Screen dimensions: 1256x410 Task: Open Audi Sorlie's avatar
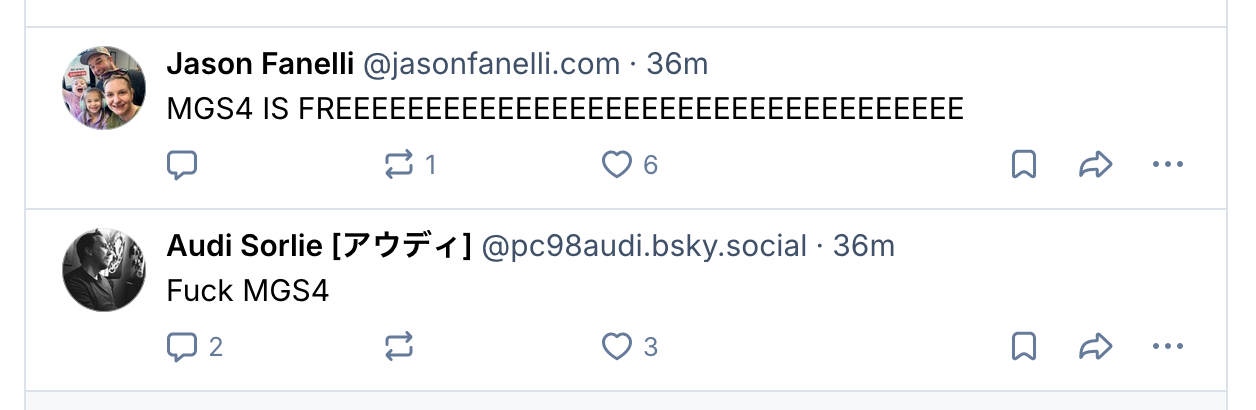pyautogui.click(x=105, y=269)
